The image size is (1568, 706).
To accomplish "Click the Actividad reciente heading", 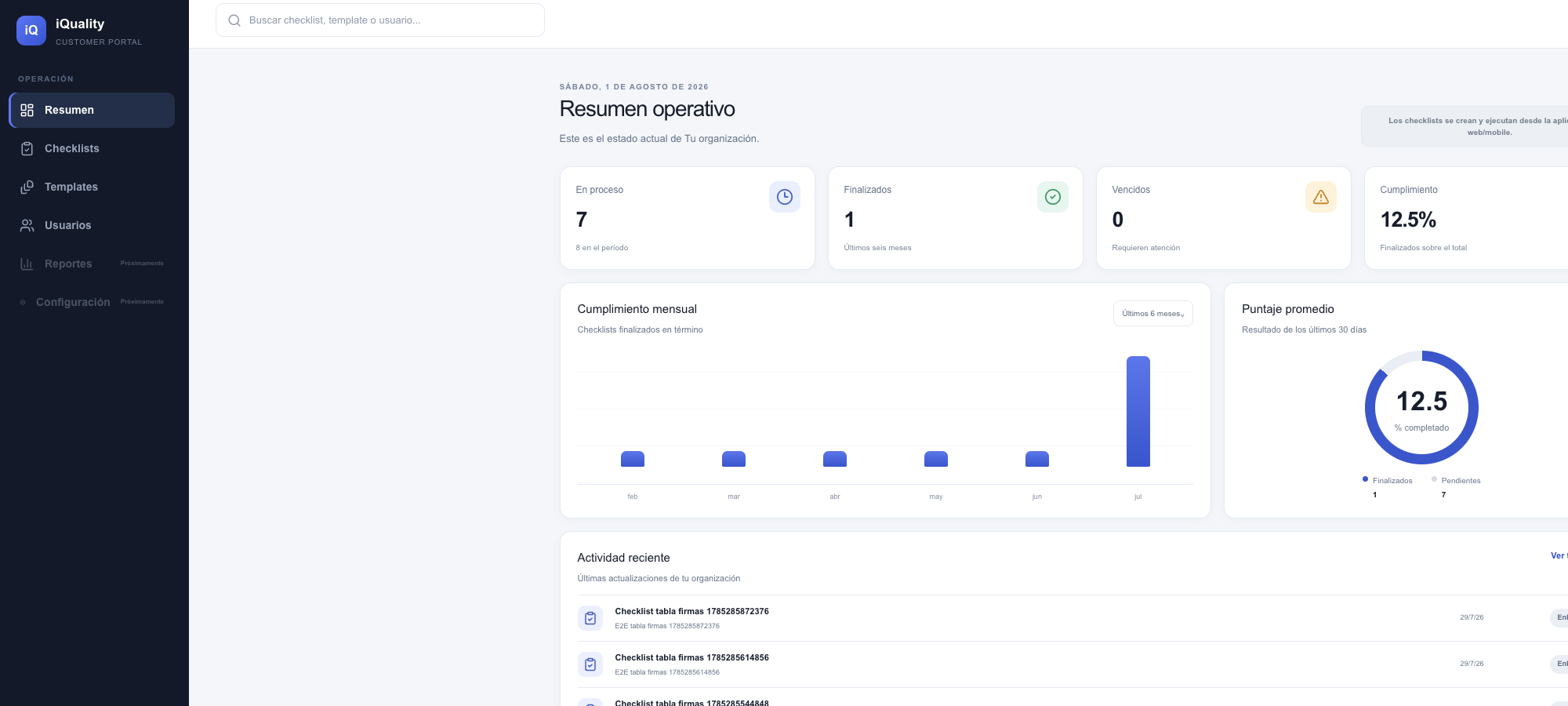I will (x=624, y=558).
